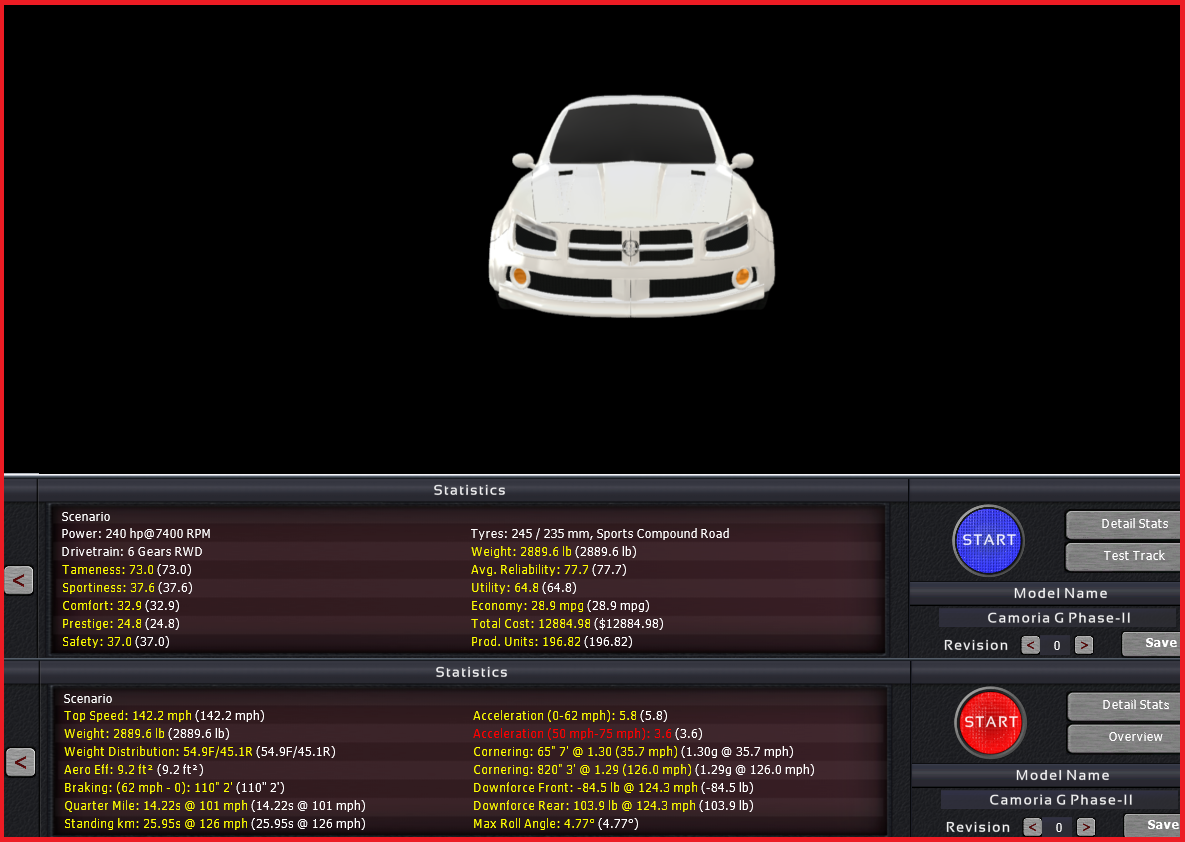Select the Braking: (62 mph - 0) stat
This screenshot has height=842, width=1185.
[175, 788]
